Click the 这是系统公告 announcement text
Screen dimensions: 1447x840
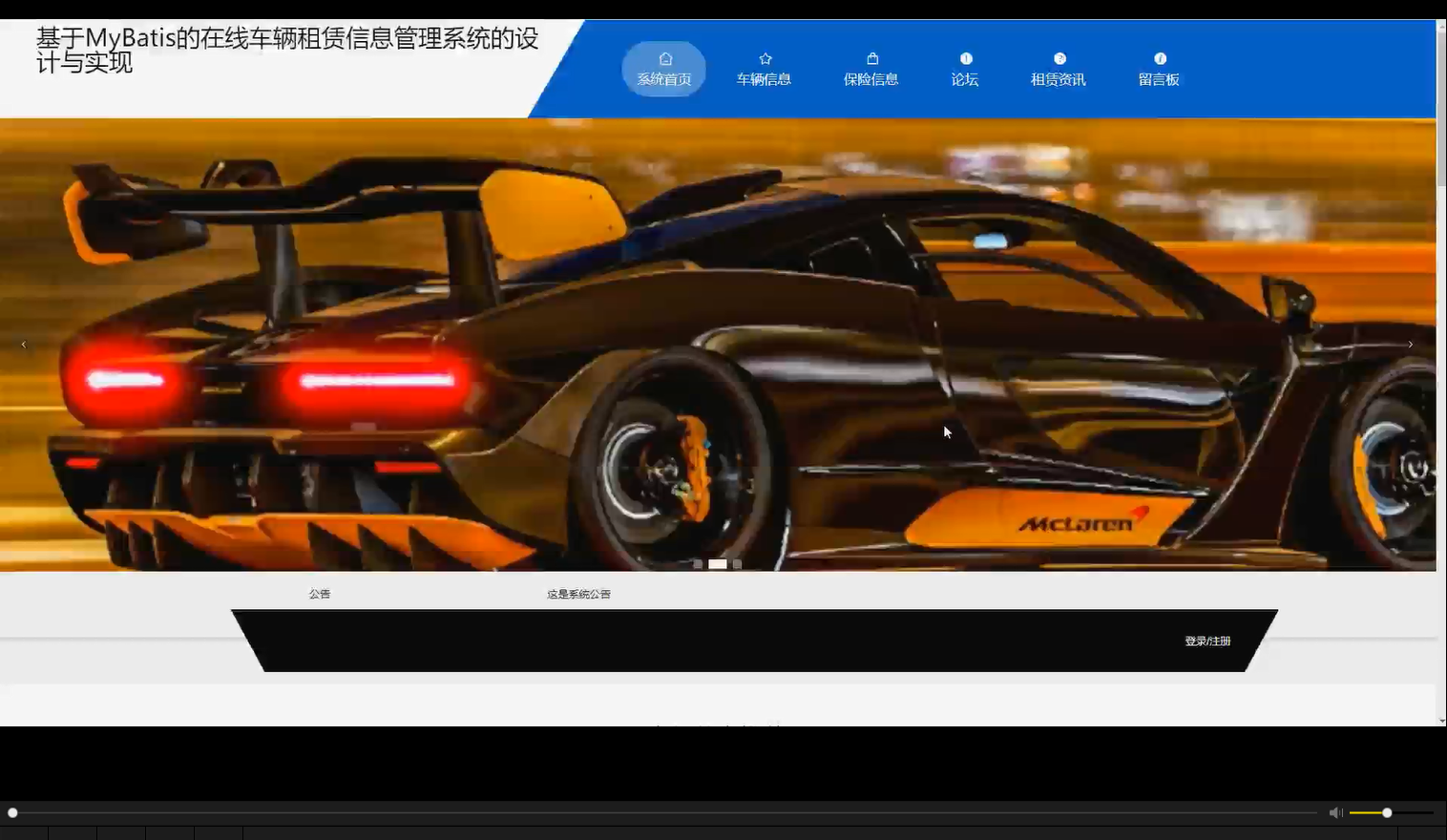pyautogui.click(x=578, y=594)
